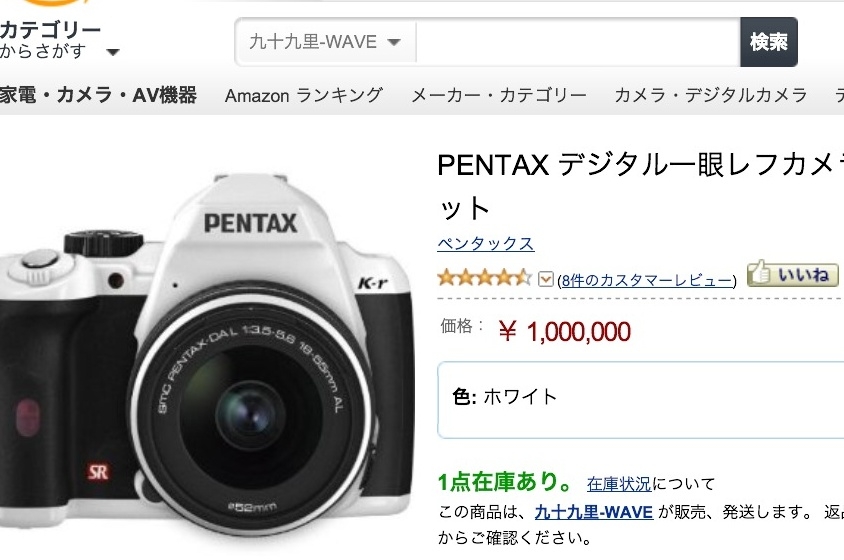The image size is (844, 560).
Task: Click the gold star rating icons
Action: coord(484,277)
